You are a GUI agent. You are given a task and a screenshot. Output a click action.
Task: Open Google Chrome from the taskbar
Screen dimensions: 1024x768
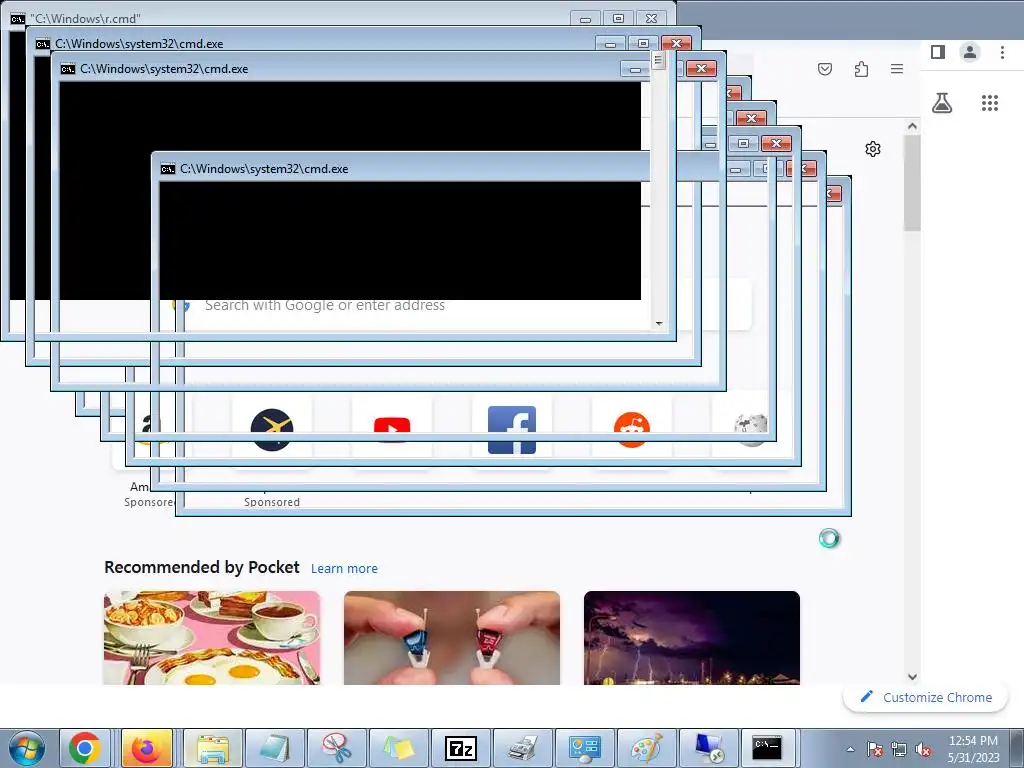tap(85, 748)
